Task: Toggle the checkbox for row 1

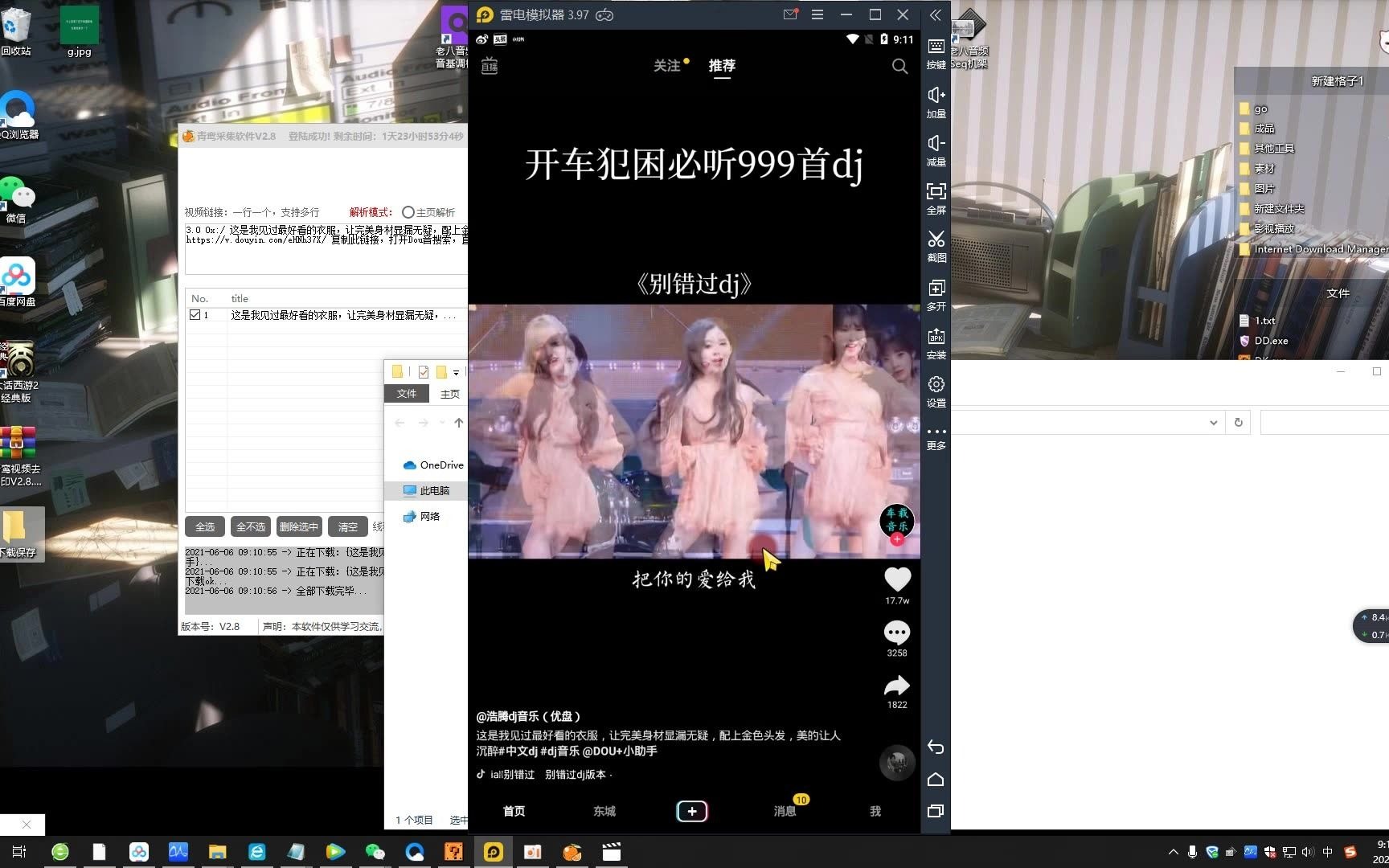Action: (x=195, y=315)
